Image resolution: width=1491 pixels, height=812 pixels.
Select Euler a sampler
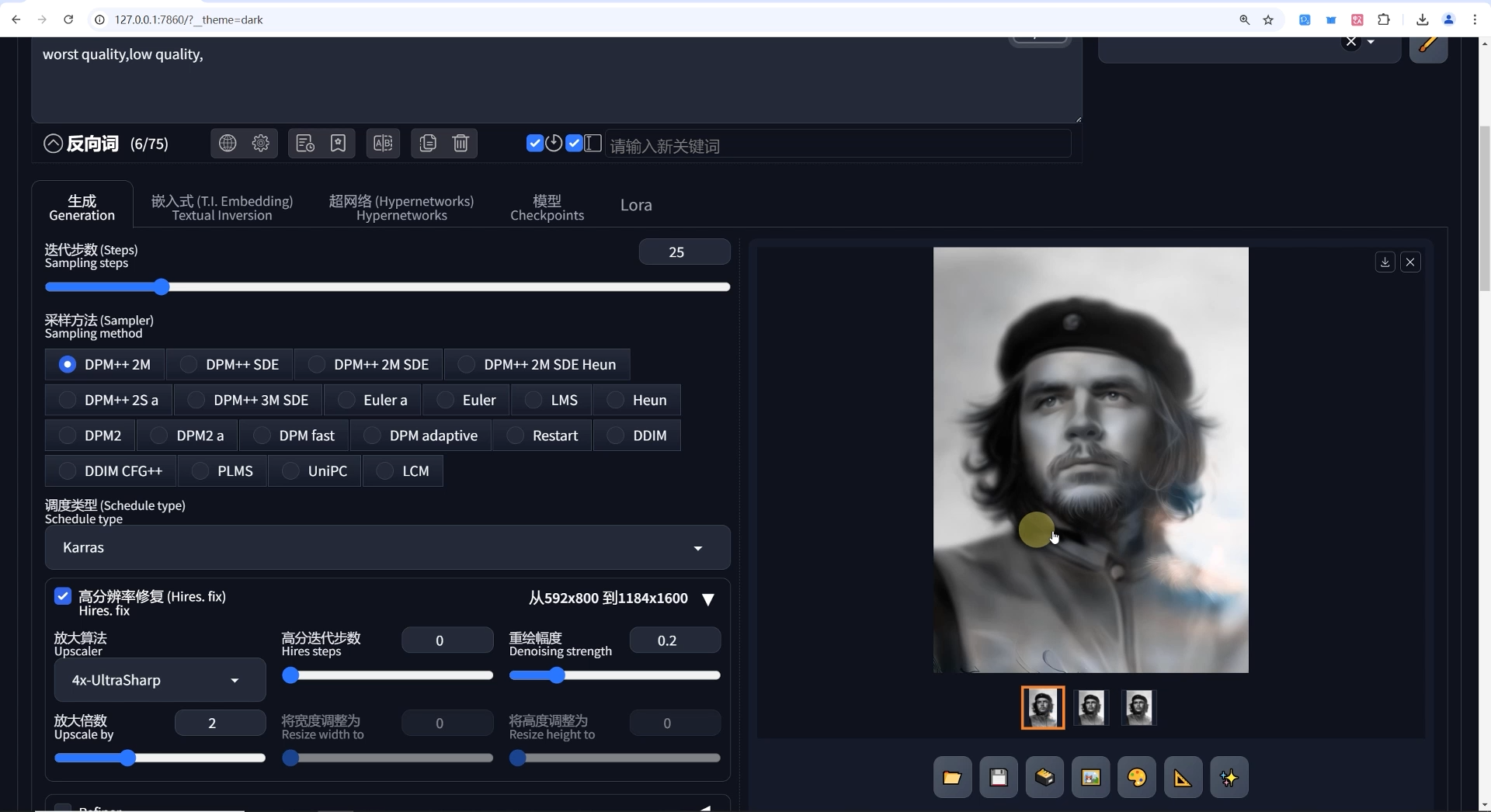pos(373,400)
